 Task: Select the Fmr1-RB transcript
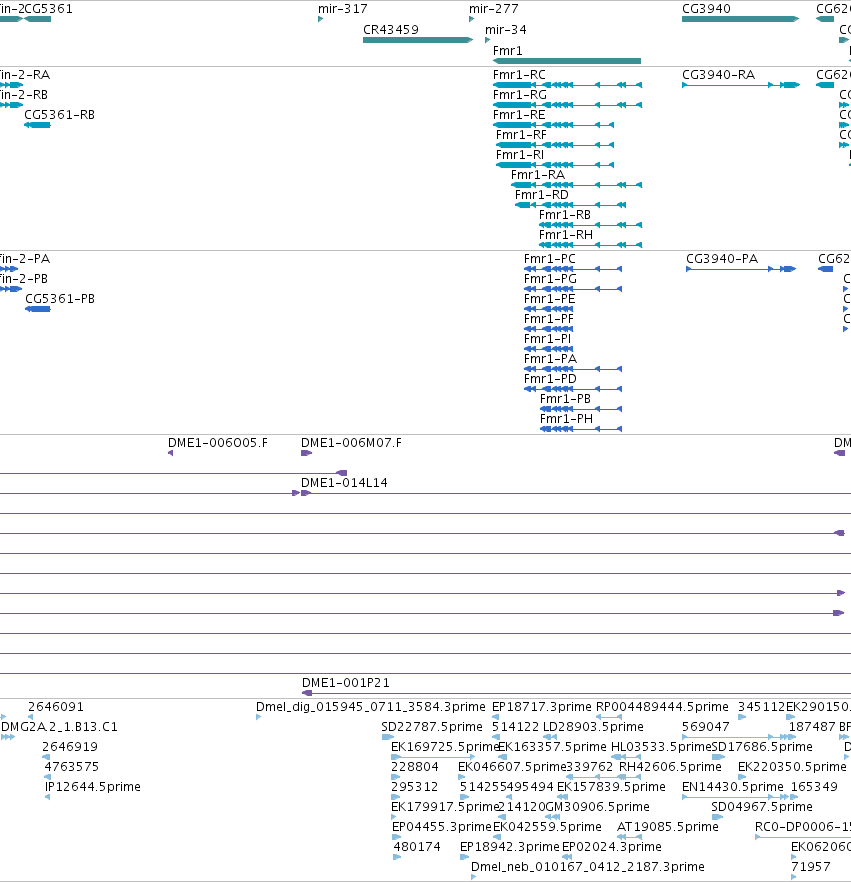coord(591,225)
